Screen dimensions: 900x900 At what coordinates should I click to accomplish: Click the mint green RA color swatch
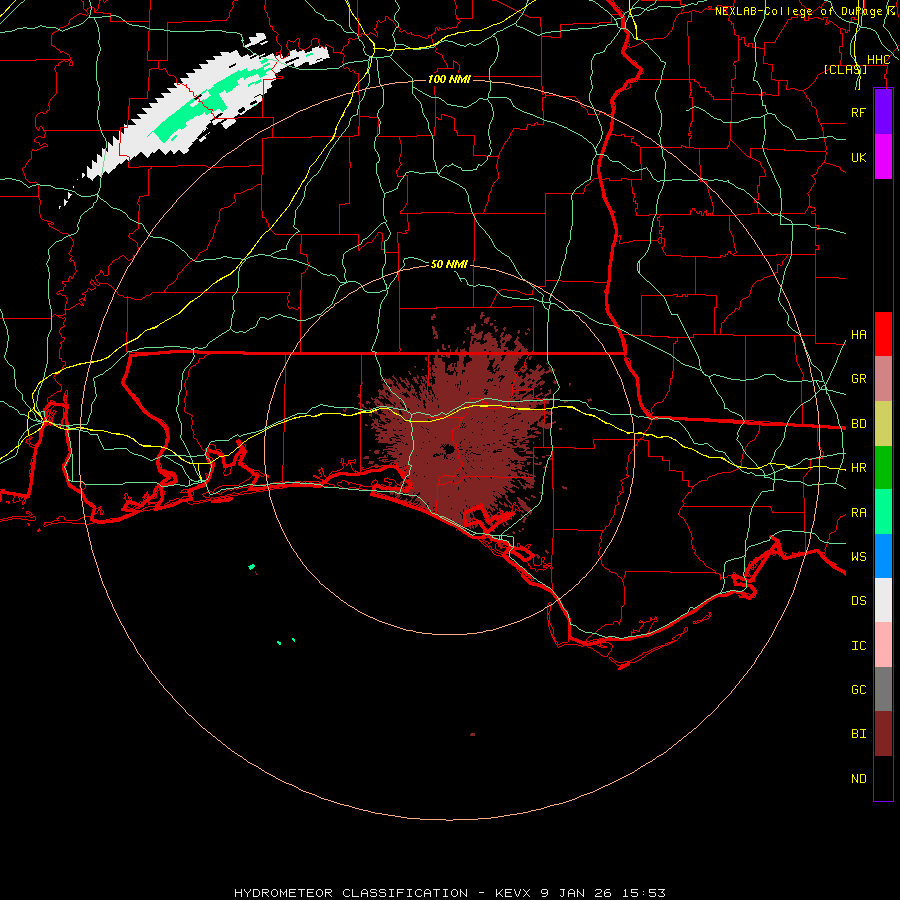pos(883,511)
